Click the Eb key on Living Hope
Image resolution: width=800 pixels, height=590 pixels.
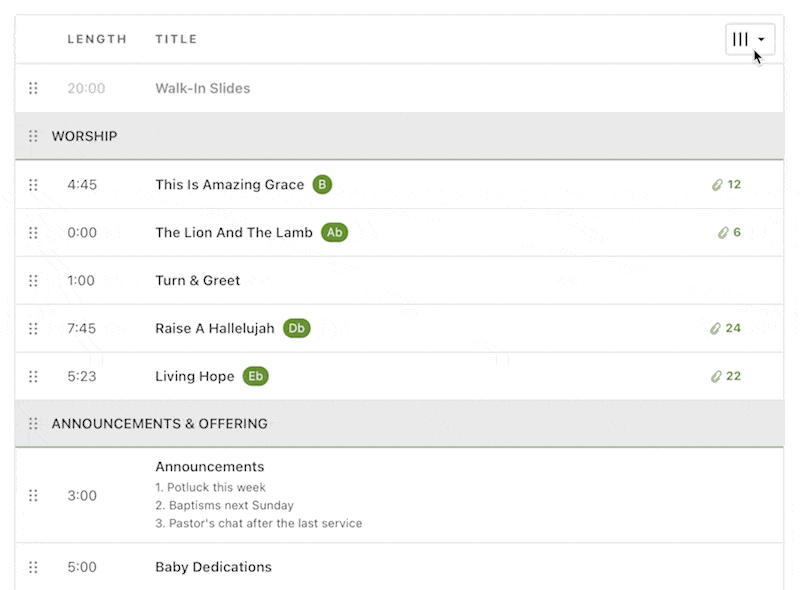pyautogui.click(x=256, y=377)
